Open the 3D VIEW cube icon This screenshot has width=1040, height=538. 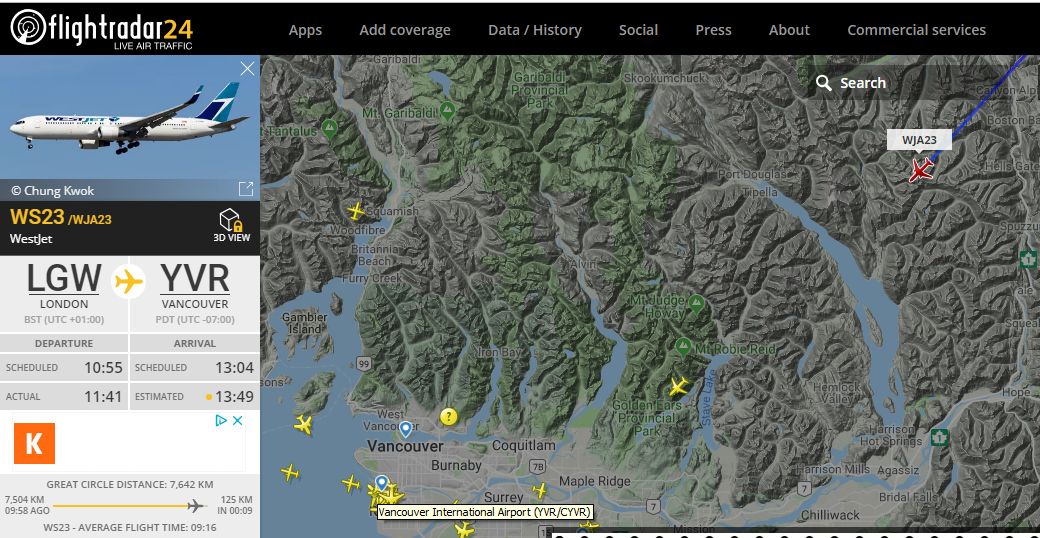coord(231,225)
